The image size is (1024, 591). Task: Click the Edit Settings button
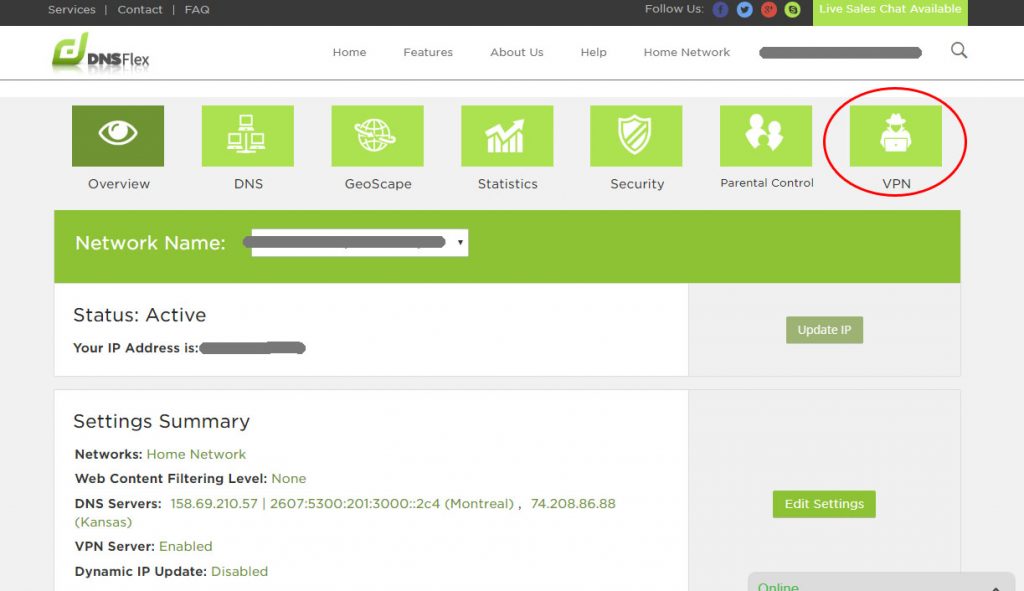click(824, 503)
